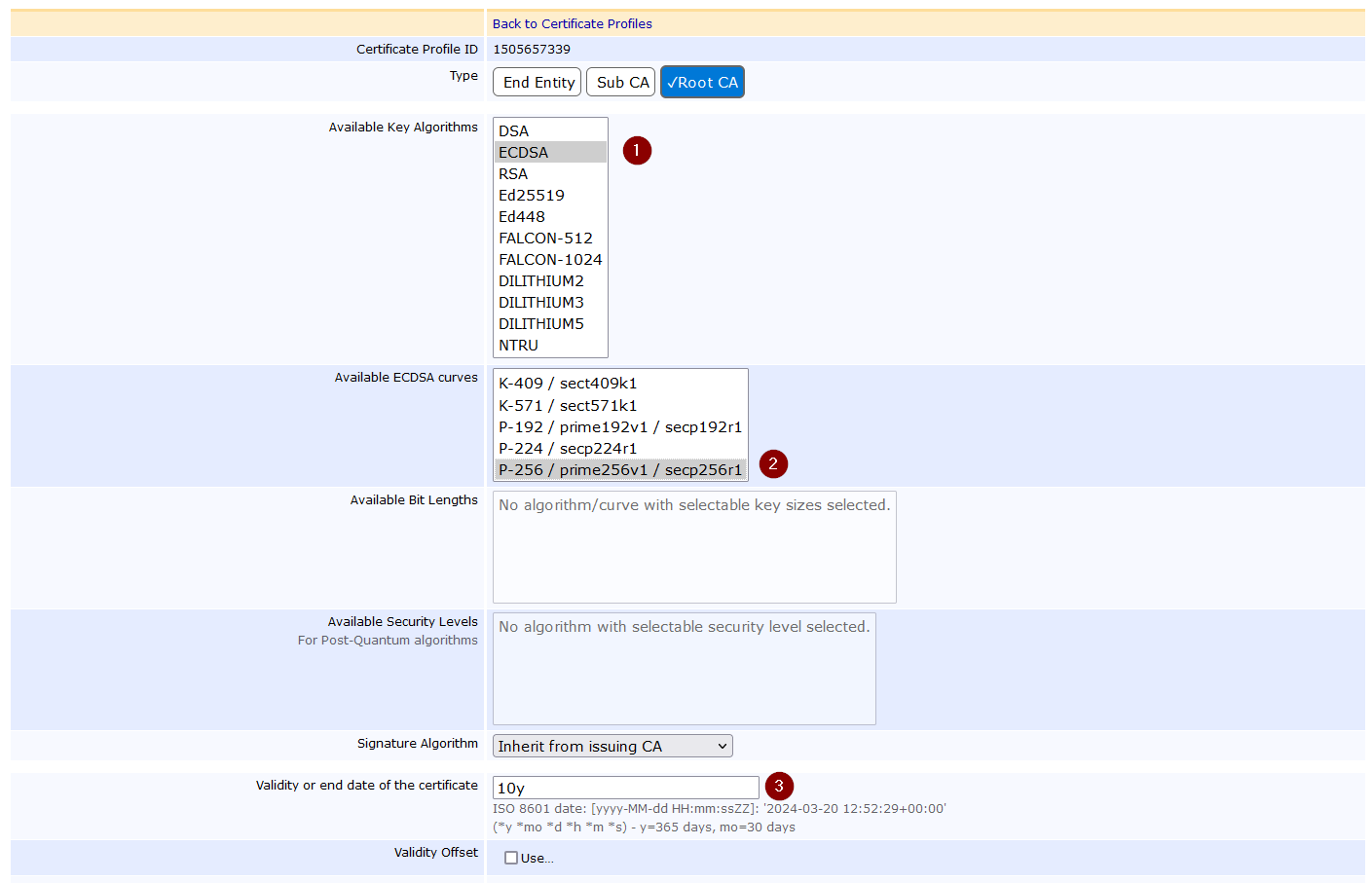
Task: Toggle the Root CA type button
Action: [x=702, y=83]
